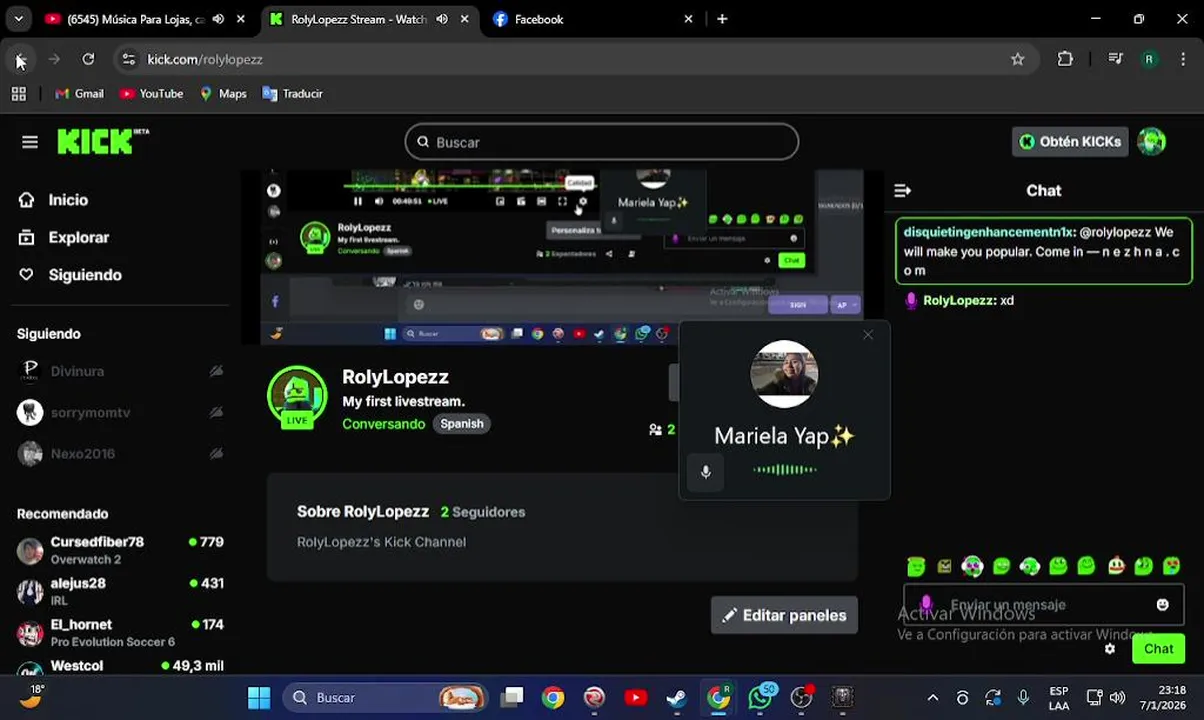The image size is (1204, 720).
Task: Open Steam from the taskbar
Action: pos(677,697)
